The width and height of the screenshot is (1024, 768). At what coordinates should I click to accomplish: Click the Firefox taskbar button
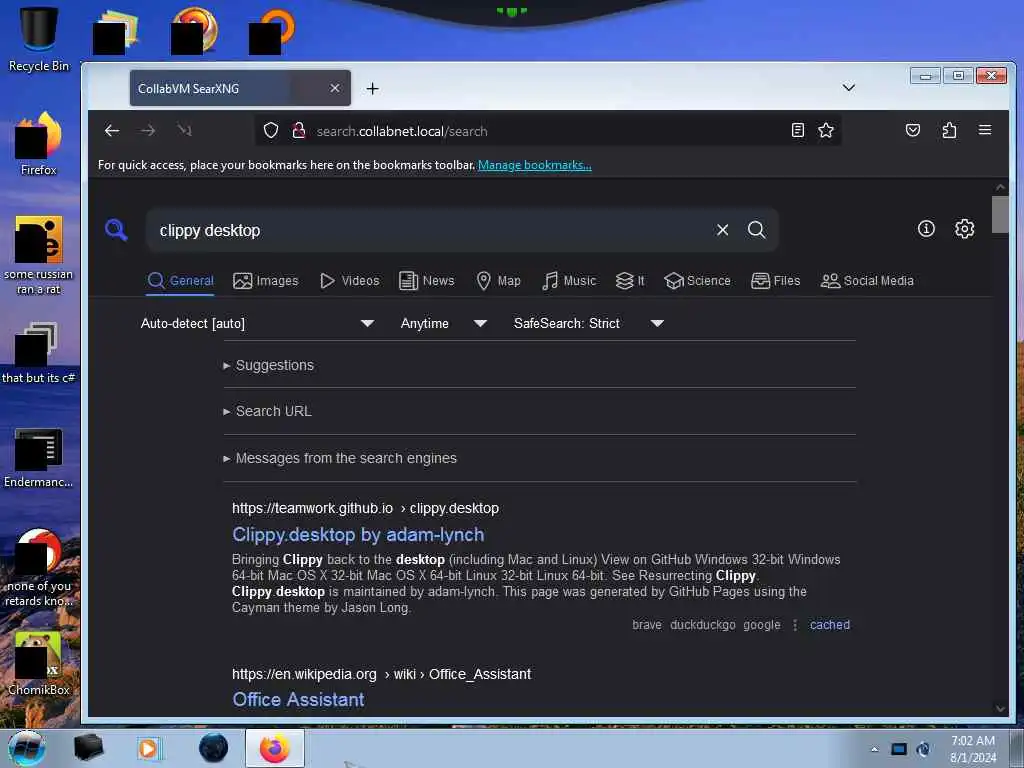point(275,748)
